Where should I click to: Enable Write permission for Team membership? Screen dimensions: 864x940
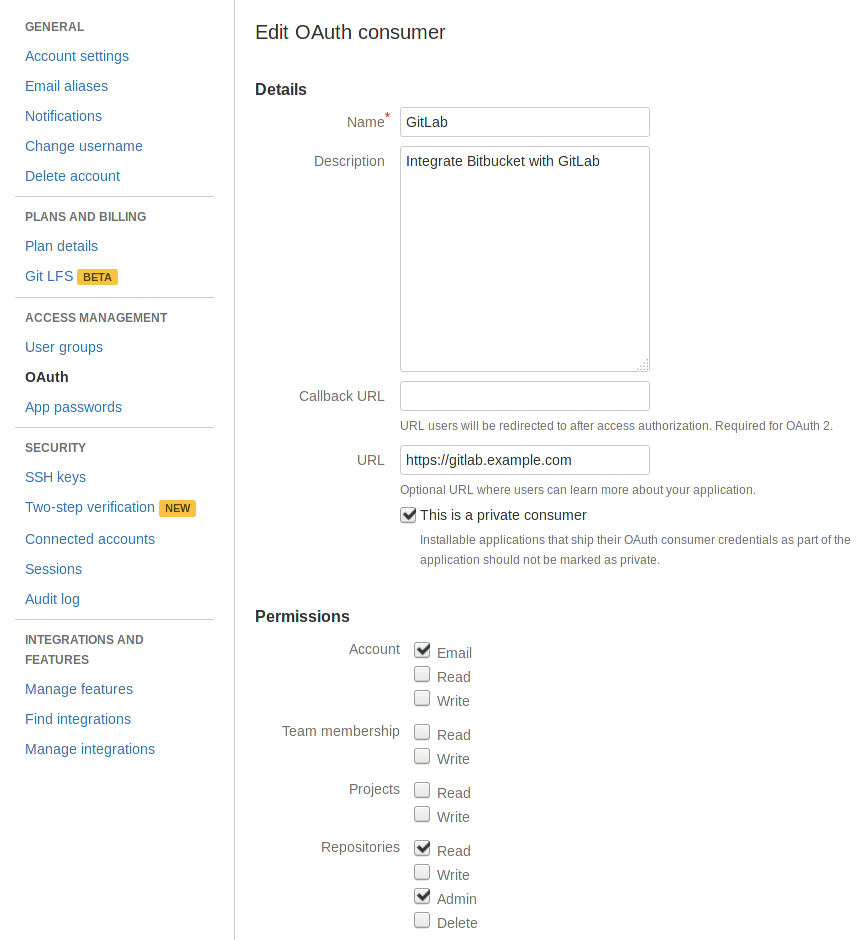click(x=422, y=755)
